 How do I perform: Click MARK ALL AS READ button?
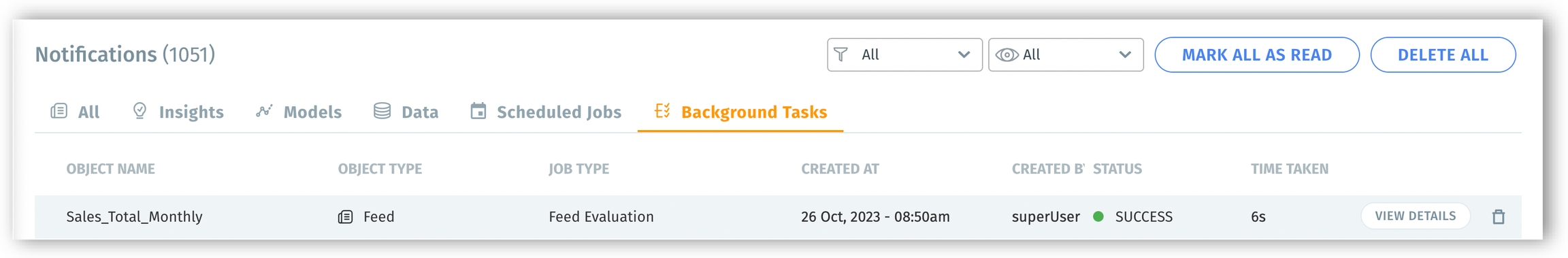pyautogui.click(x=1257, y=55)
